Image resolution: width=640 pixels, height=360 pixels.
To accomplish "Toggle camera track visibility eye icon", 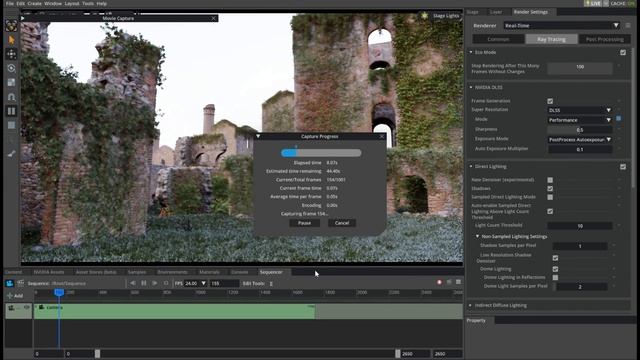I will 27,307.
